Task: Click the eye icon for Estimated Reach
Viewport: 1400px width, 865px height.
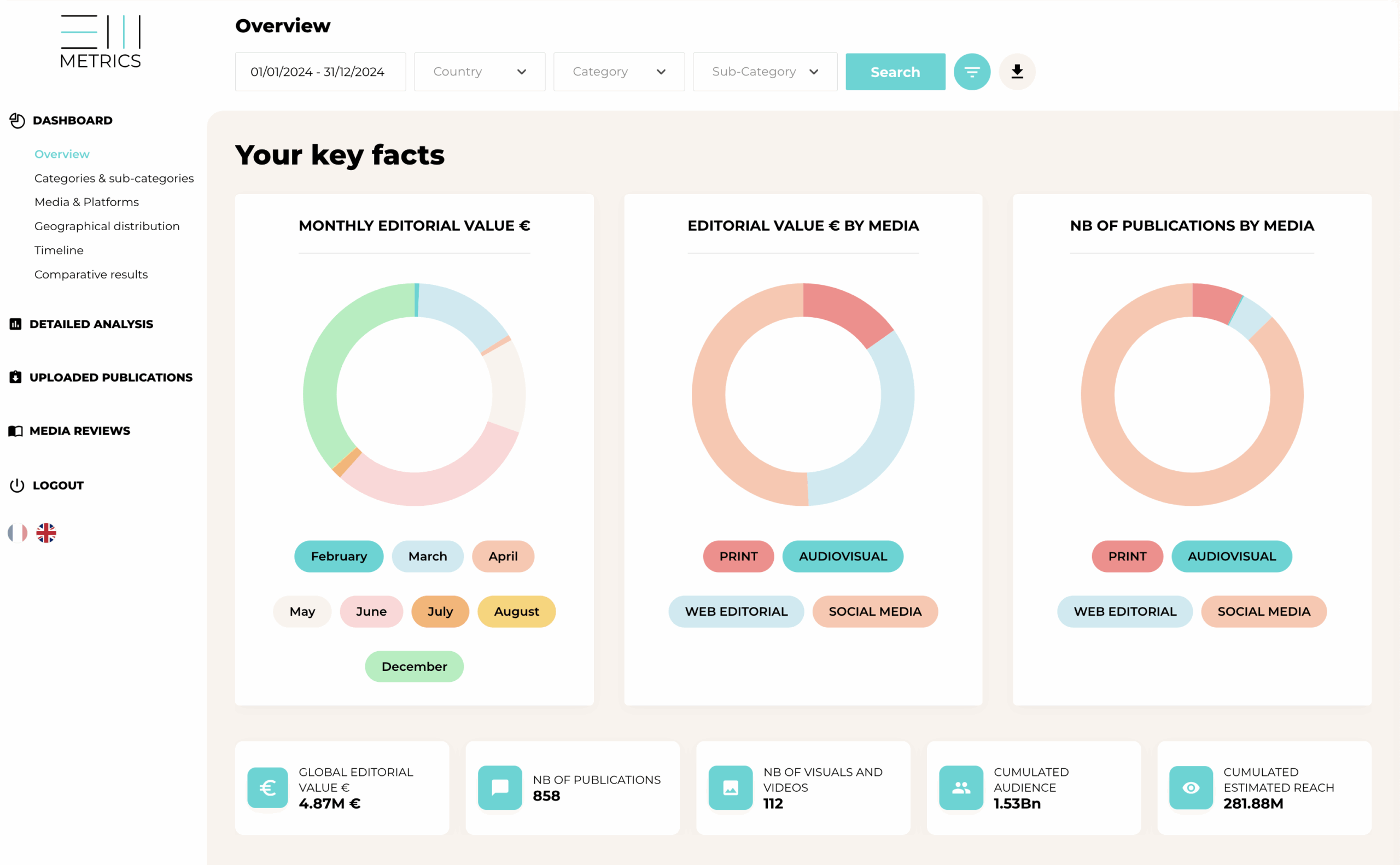Action: point(1191,788)
